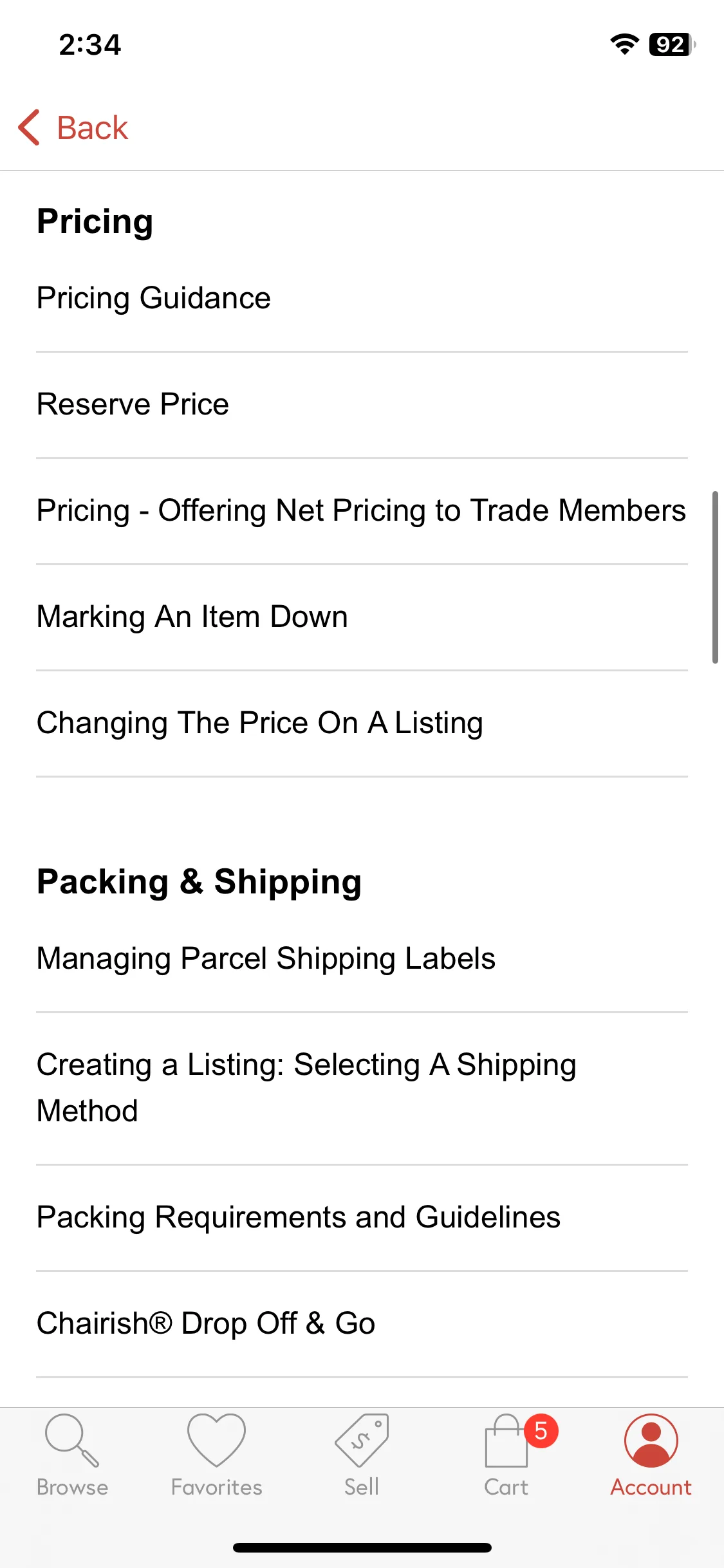Open Reserve Price article
Image resolution: width=724 pixels, height=1568 pixels.
click(x=362, y=404)
